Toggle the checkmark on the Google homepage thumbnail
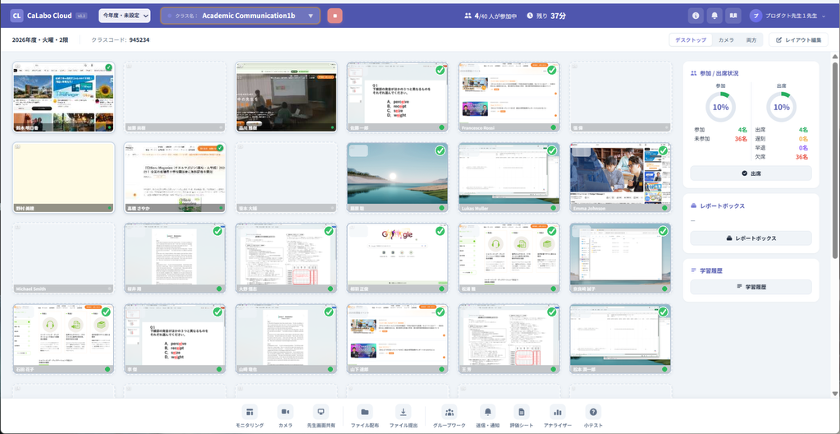This screenshot has height=434, width=840. click(x=440, y=231)
